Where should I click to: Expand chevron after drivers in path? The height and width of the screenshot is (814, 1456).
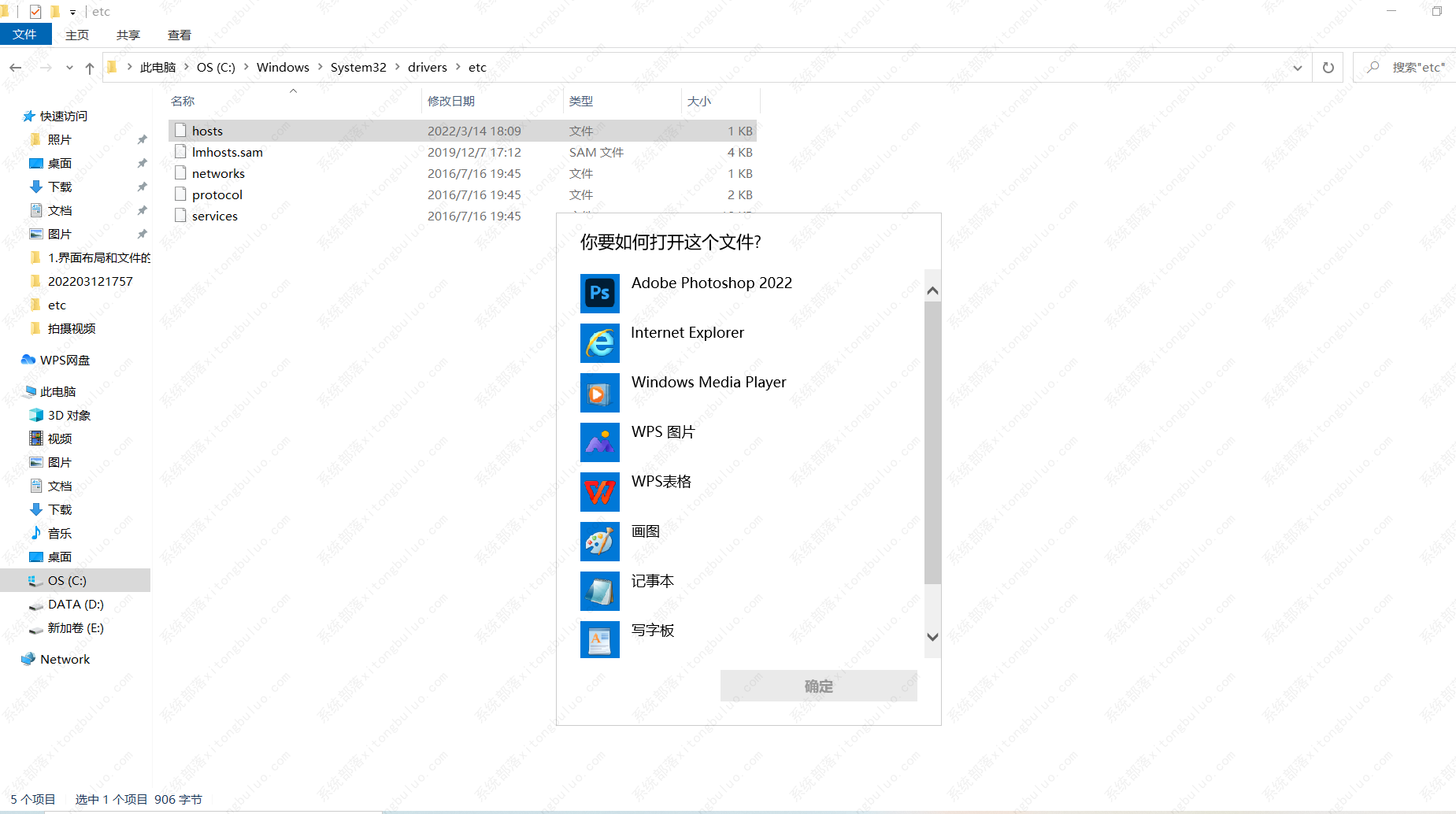tap(458, 67)
